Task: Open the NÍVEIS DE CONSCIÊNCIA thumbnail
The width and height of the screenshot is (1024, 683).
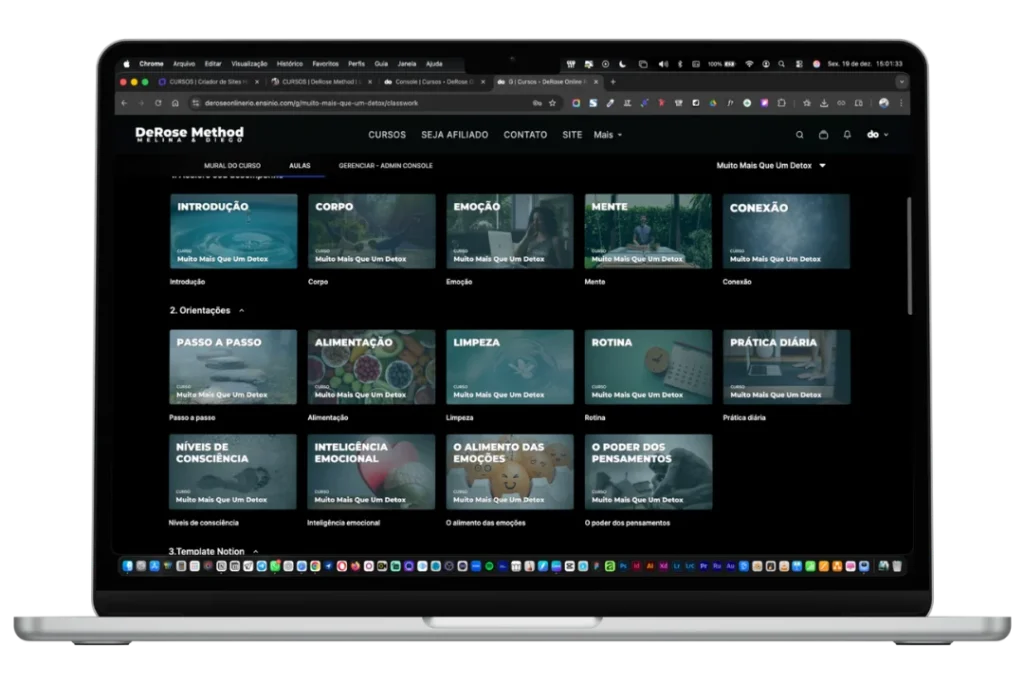Action: click(232, 472)
